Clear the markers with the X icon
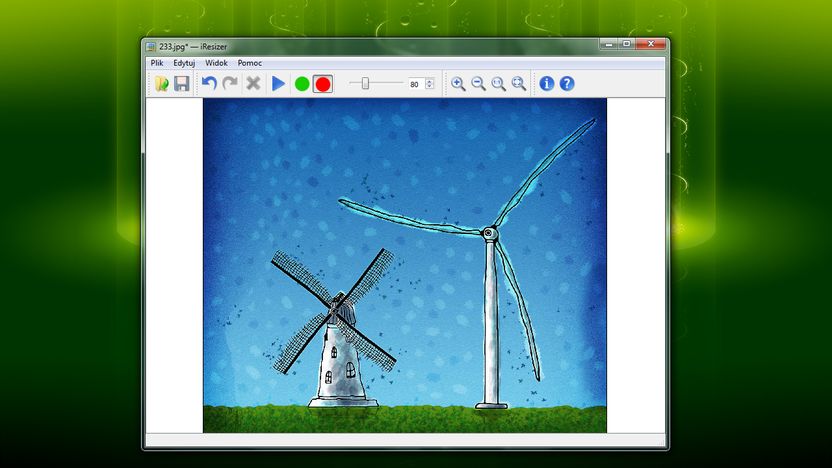The height and width of the screenshot is (468, 832). (x=253, y=83)
